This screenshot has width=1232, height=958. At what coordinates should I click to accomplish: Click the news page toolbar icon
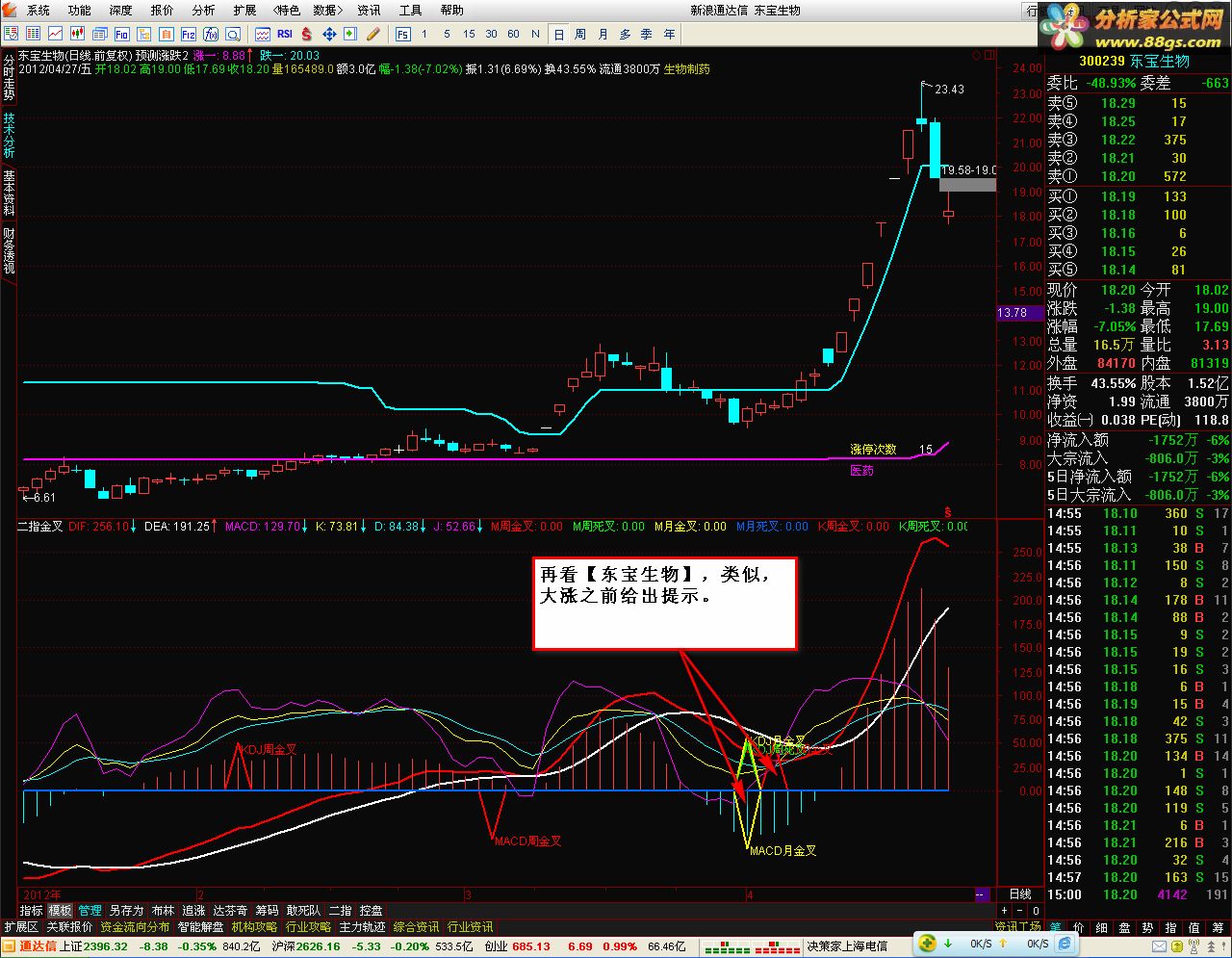[x=100, y=34]
